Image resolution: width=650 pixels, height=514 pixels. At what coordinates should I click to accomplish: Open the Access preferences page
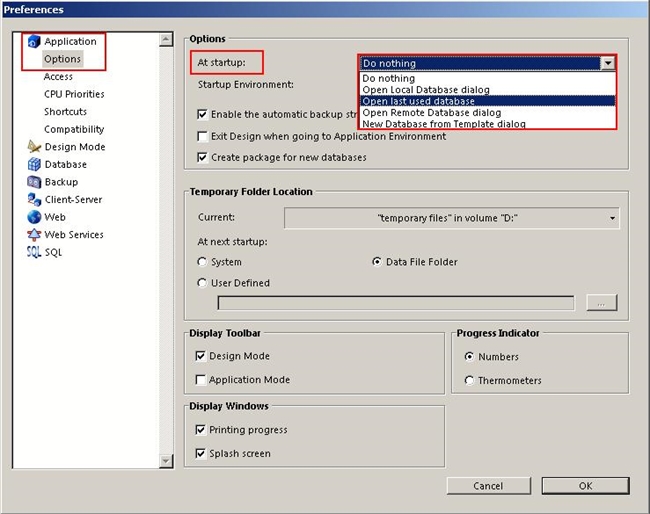(58, 77)
